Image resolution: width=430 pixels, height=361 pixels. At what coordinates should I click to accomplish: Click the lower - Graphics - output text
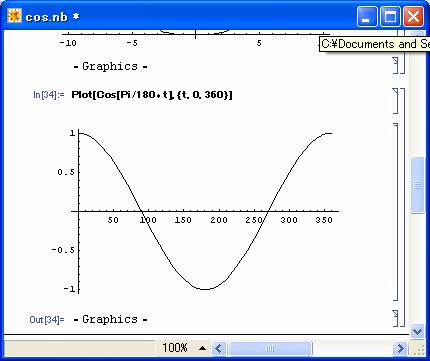110,319
